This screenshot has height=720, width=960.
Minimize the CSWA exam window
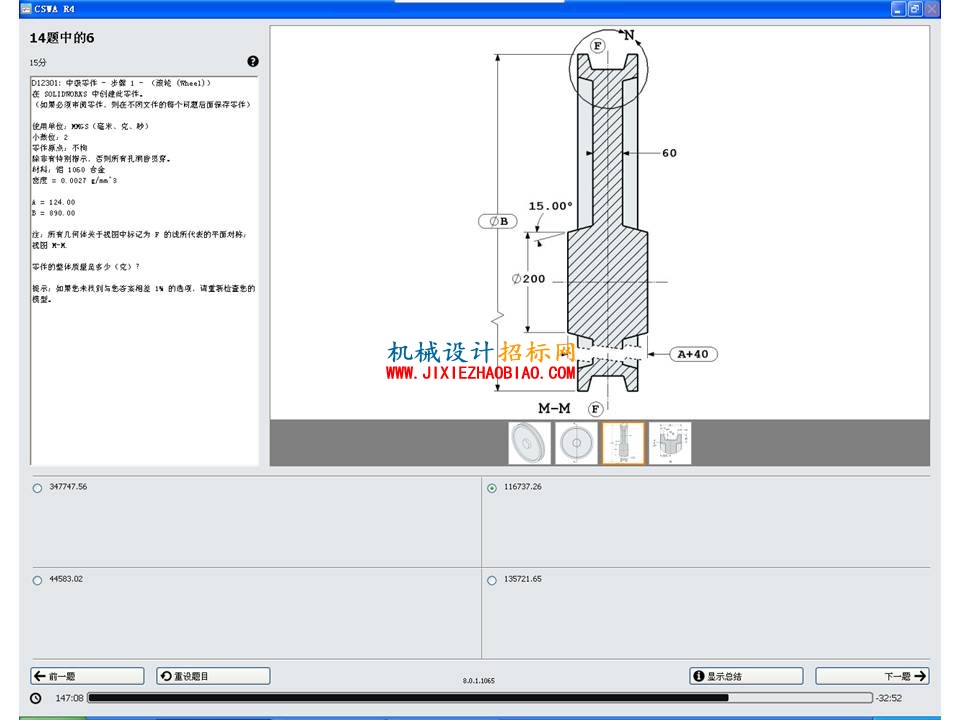[898, 9]
